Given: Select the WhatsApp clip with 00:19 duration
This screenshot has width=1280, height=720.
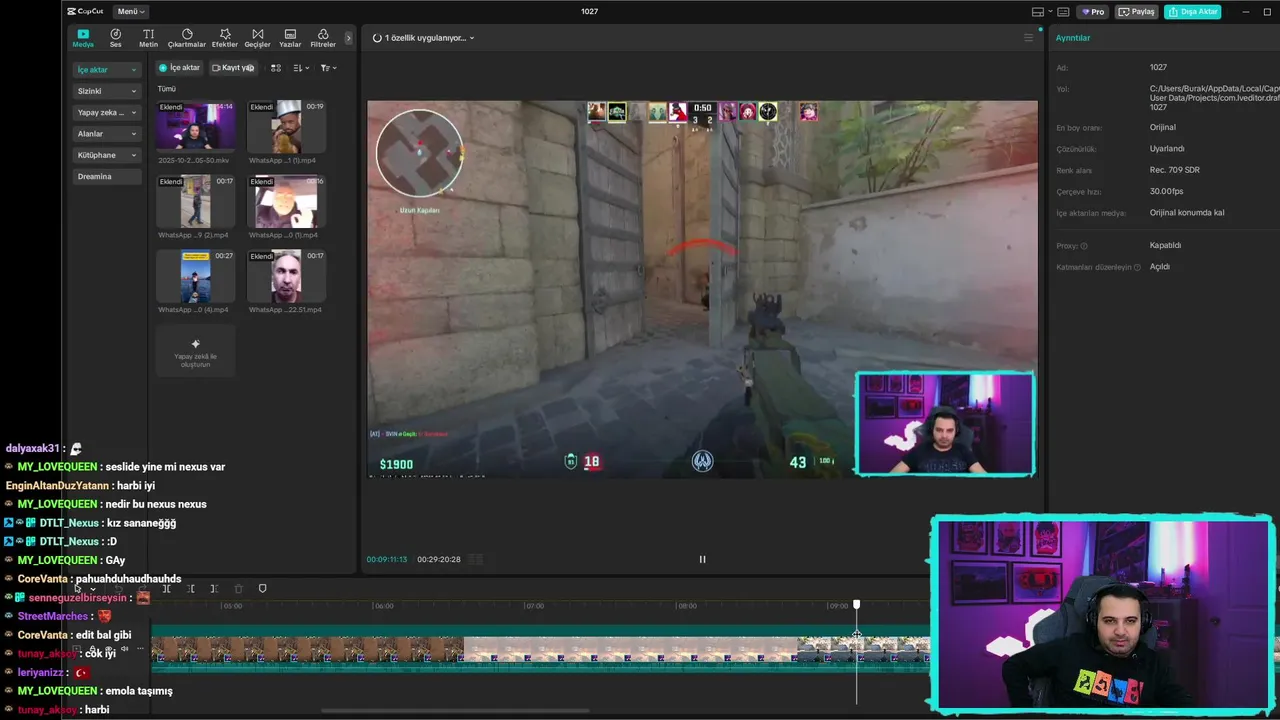Looking at the screenshot, I should click(286, 125).
